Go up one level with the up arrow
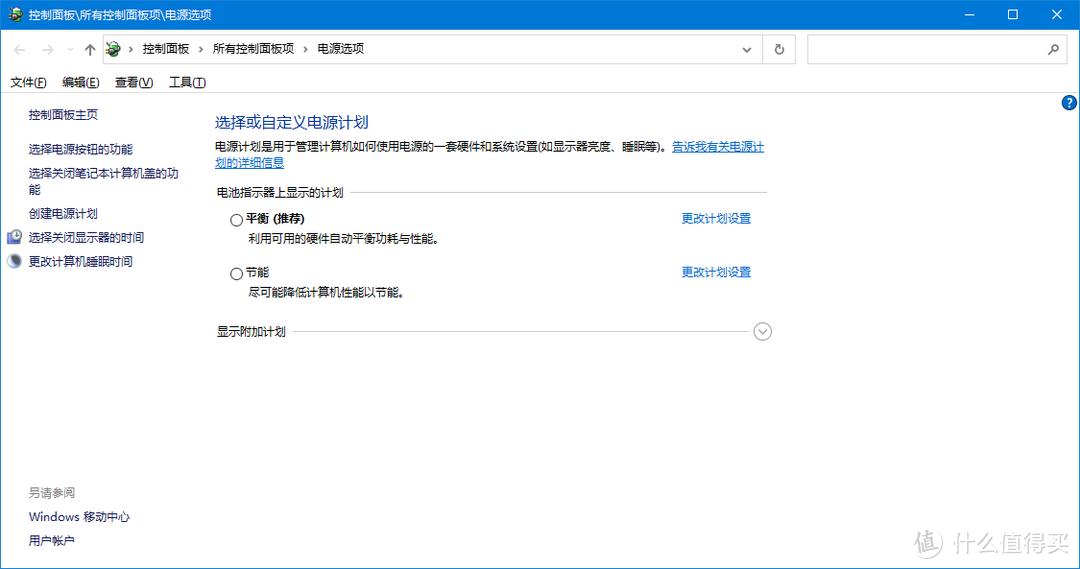 tap(90, 50)
